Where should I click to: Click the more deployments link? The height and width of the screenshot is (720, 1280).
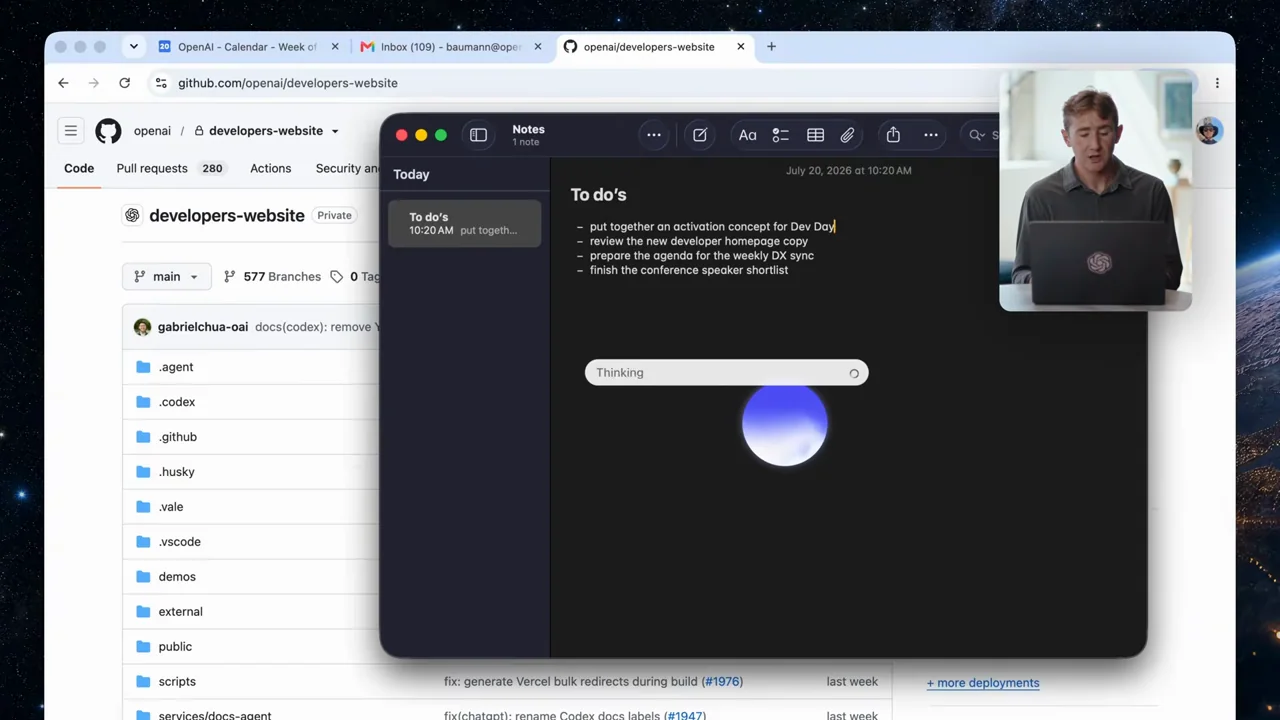pyautogui.click(x=983, y=683)
